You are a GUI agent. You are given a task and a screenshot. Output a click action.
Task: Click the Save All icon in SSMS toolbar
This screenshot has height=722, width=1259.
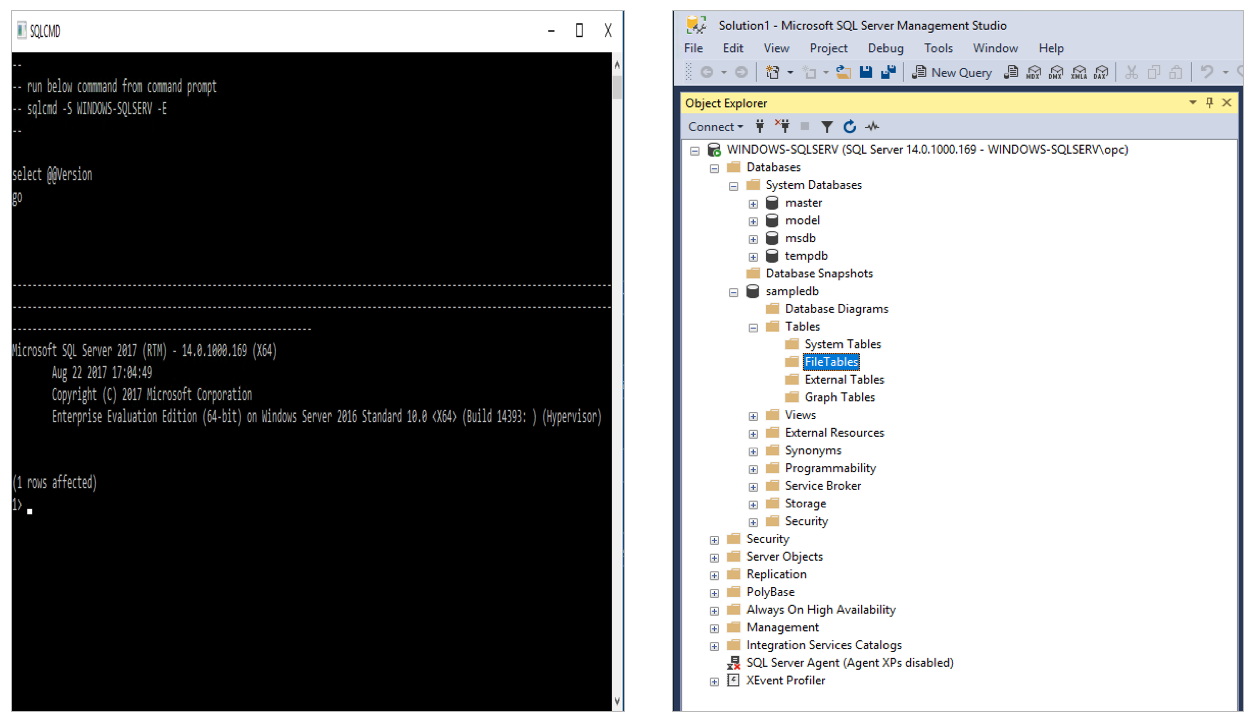889,72
